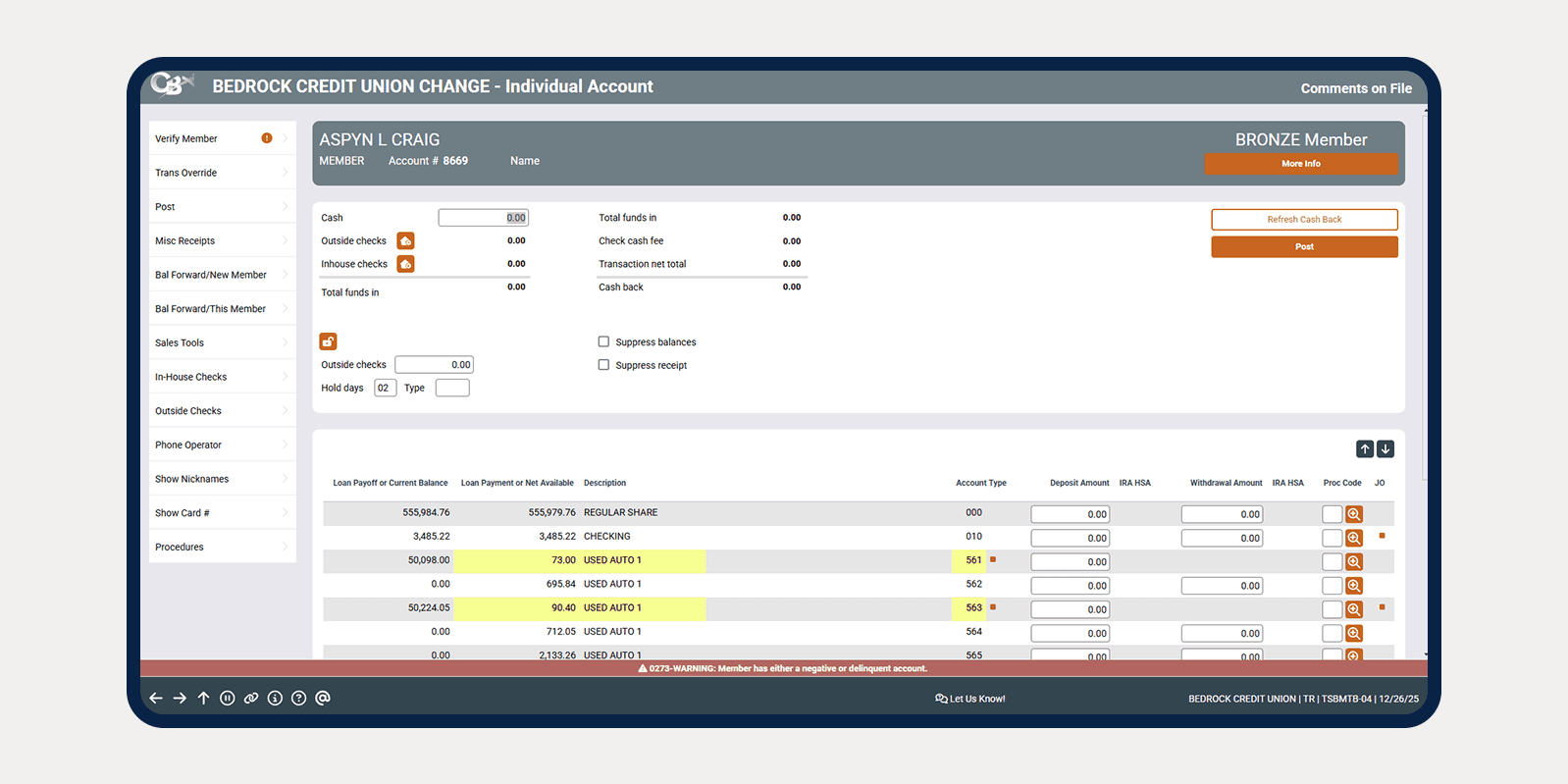Click the JO marker on the 563 row

click(x=1383, y=607)
